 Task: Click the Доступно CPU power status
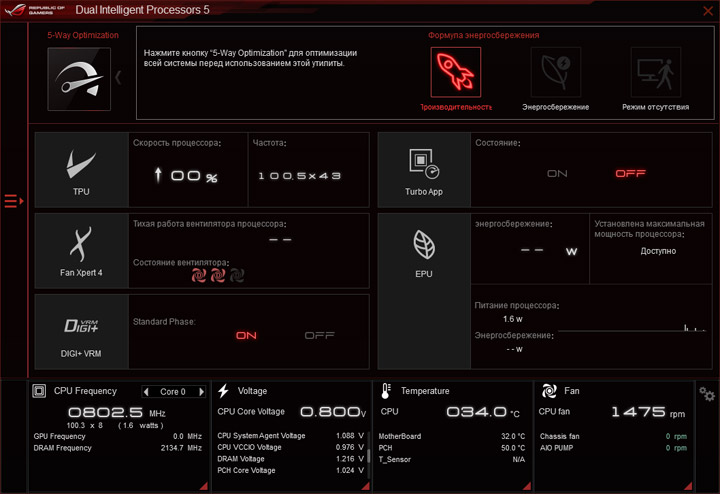(658, 251)
